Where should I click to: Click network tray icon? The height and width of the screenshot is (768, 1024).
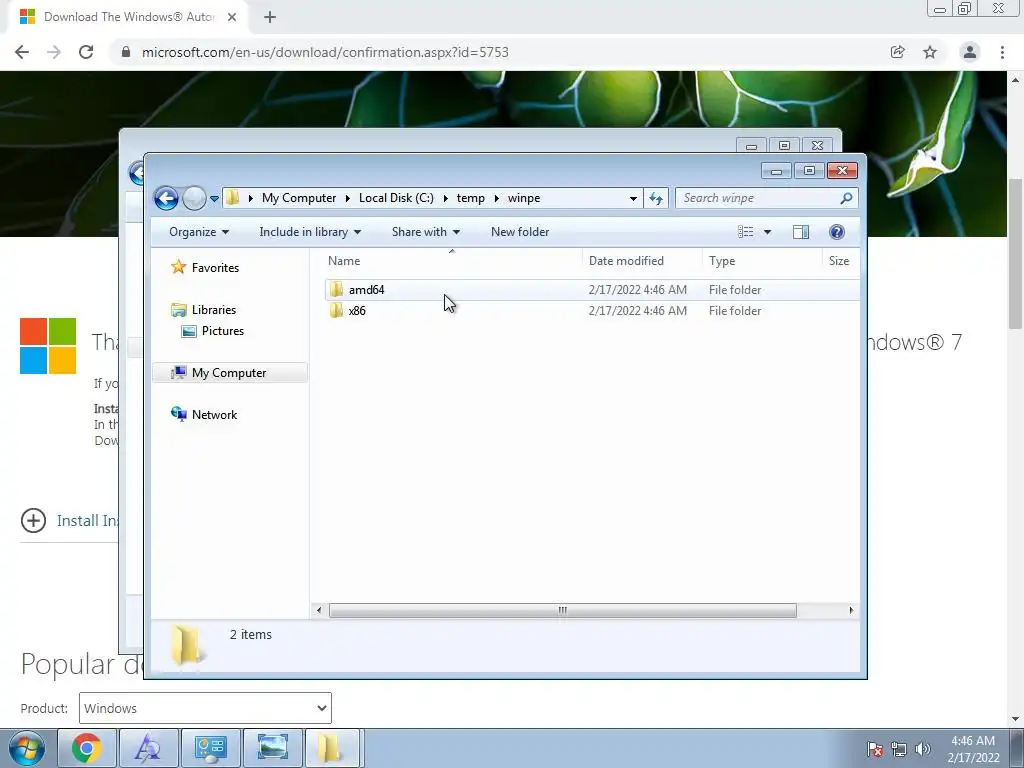click(x=899, y=749)
